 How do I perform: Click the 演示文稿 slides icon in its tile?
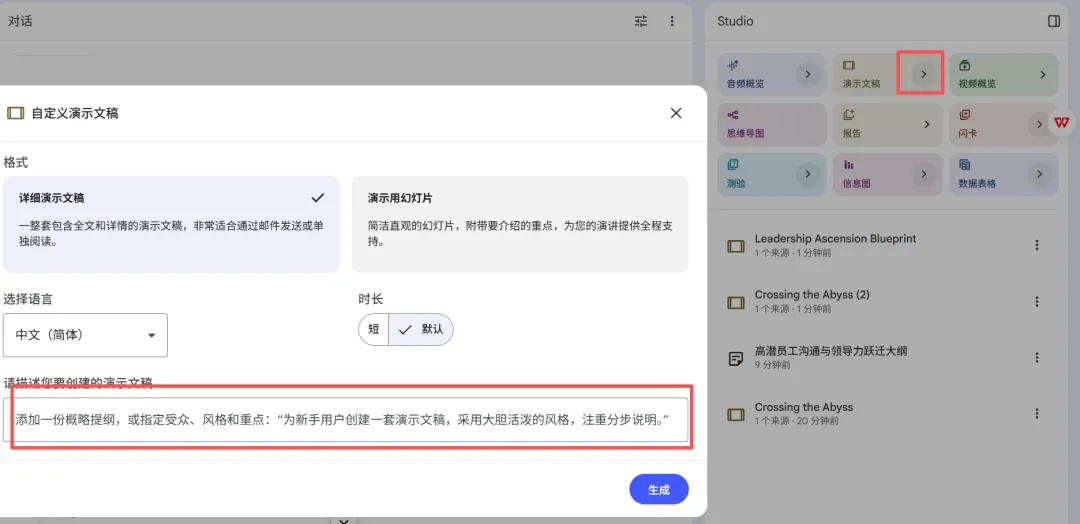(x=849, y=65)
